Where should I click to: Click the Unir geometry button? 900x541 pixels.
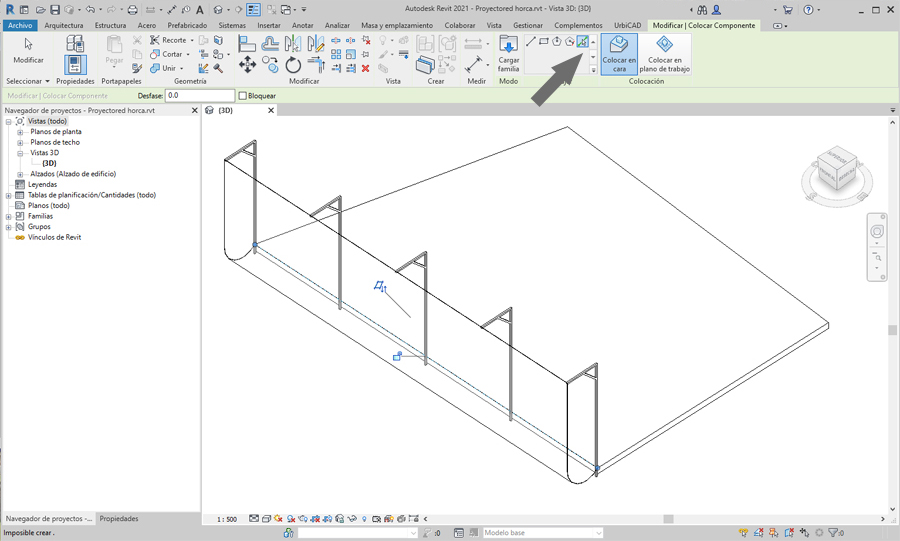click(168, 68)
